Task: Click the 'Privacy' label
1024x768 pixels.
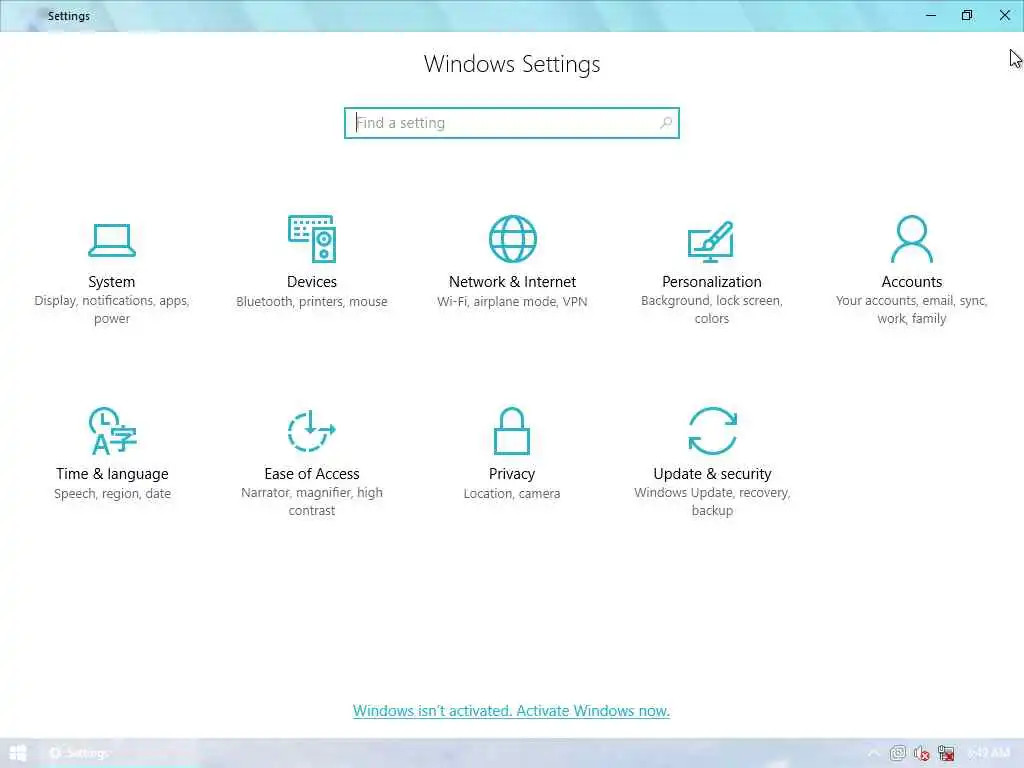Action: point(512,473)
